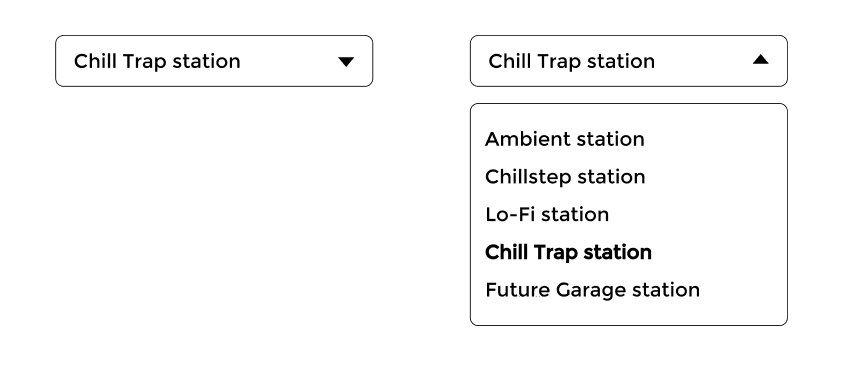Toggle the left station selector open
The height and width of the screenshot is (367, 850).
click(x=214, y=61)
